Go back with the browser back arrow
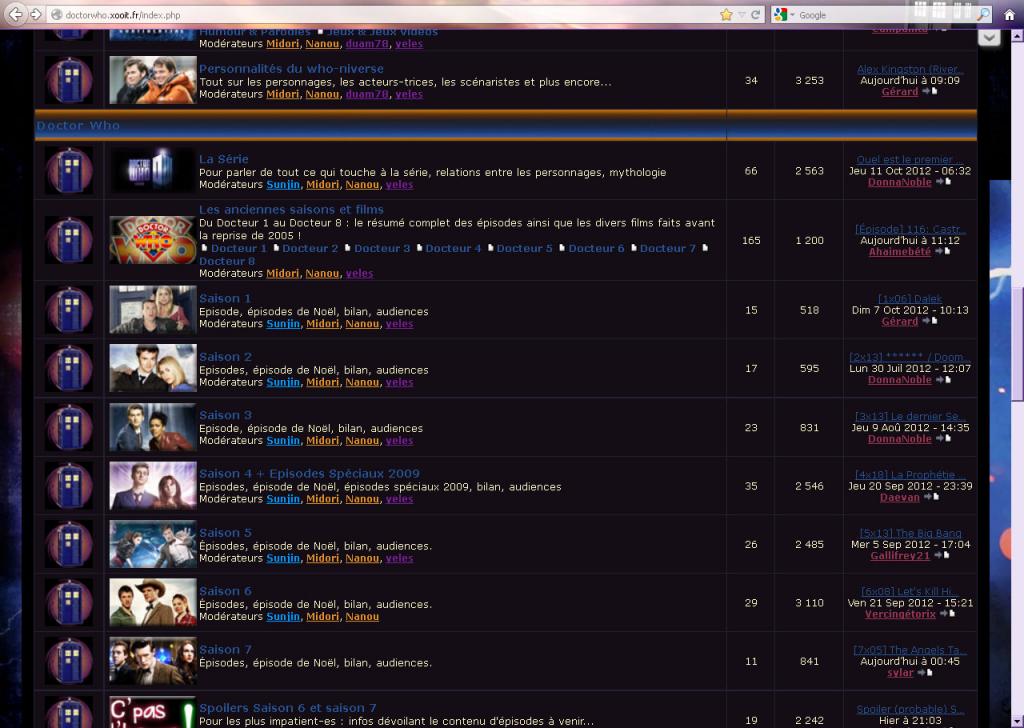The width and height of the screenshot is (1024, 728). [x=16, y=14]
